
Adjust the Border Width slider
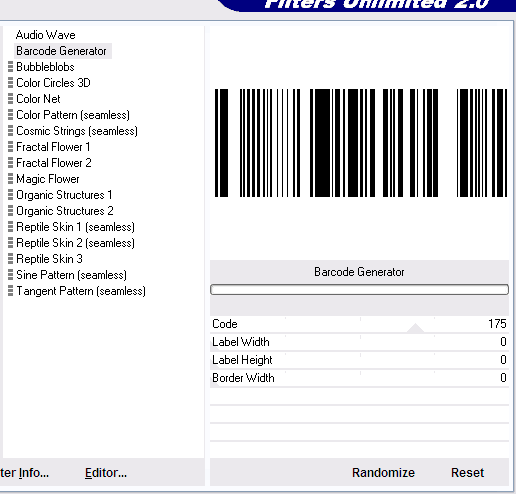pos(359,378)
